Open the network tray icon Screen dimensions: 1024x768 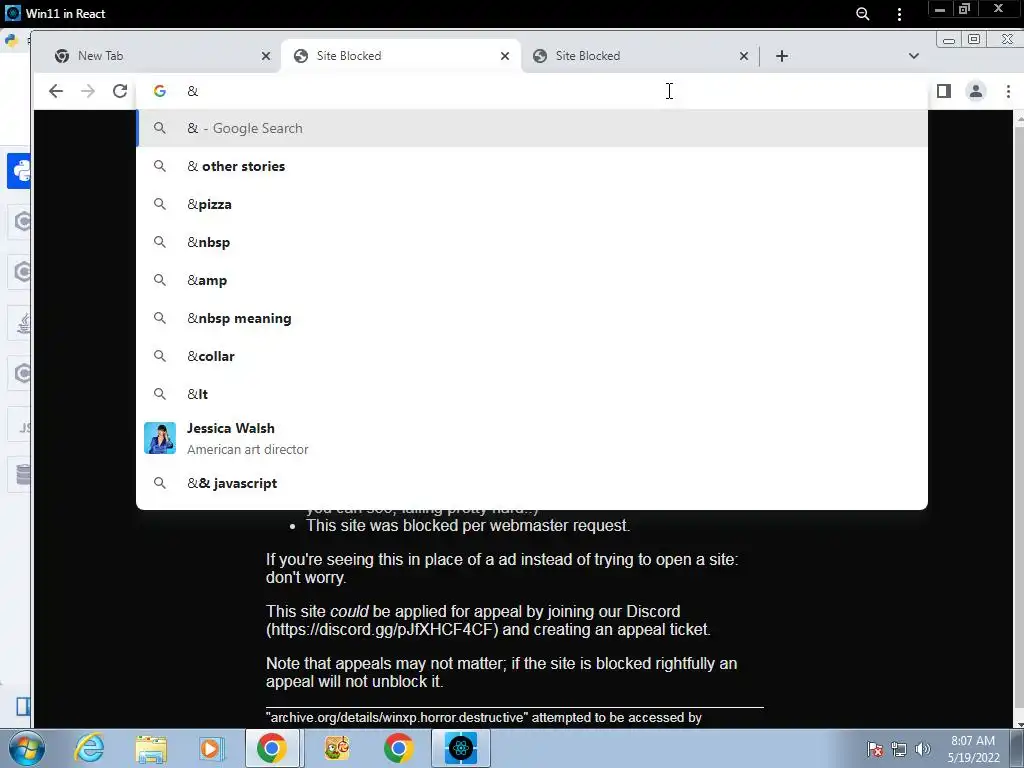pos(899,749)
